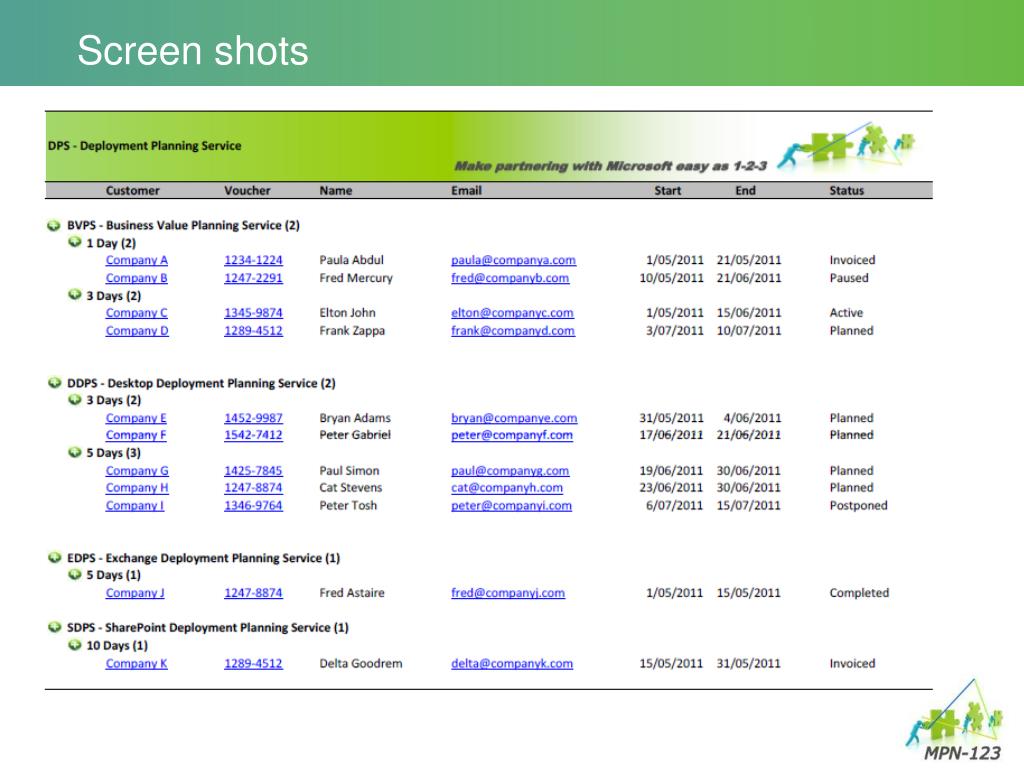Email paul@companyg.com
The width and height of the screenshot is (1024, 768).
click(510, 471)
